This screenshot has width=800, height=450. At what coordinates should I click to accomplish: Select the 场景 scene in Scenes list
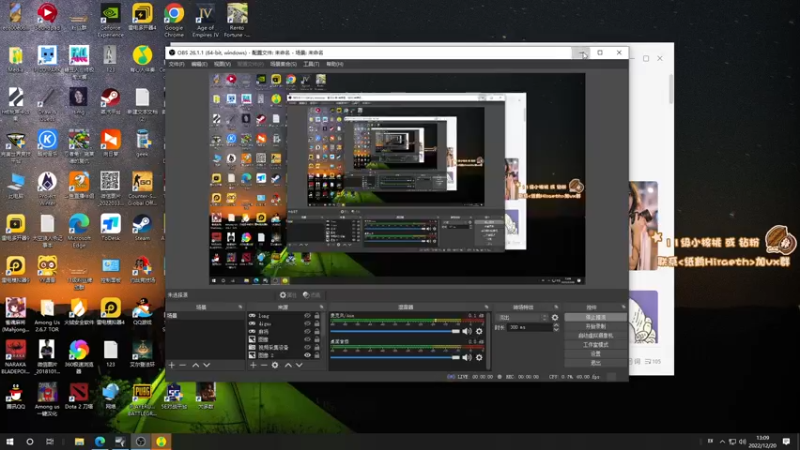click(x=205, y=316)
